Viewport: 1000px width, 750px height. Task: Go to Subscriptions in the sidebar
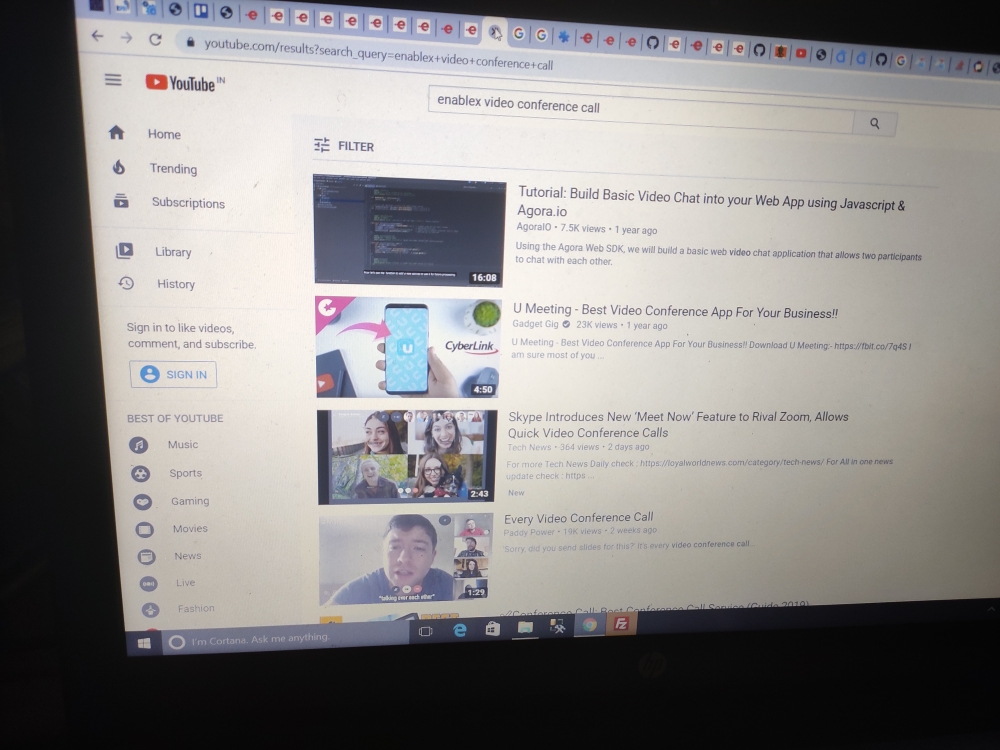click(187, 203)
